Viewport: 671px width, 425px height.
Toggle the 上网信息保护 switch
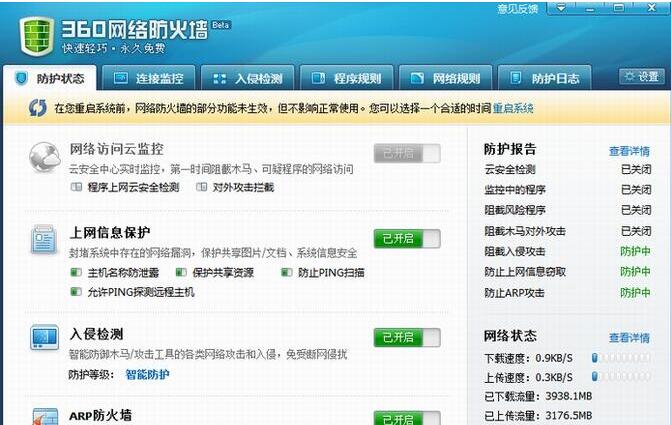tap(407, 238)
